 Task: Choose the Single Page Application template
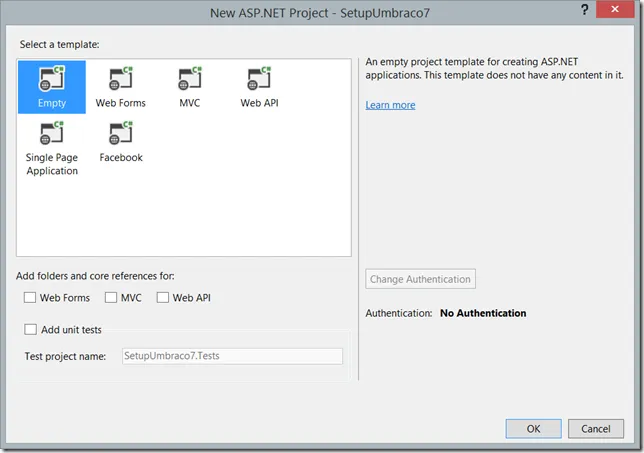click(x=52, y=135)
